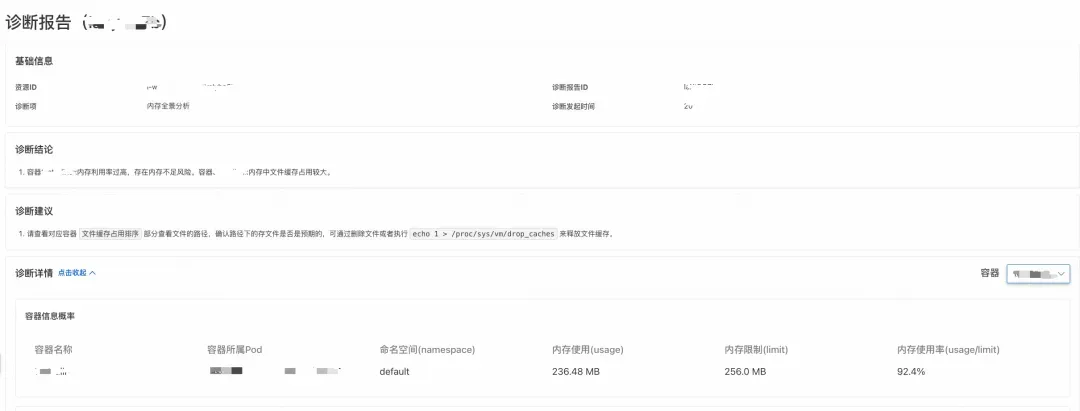The height and width of the screenshot is (411, 1080).
Task: Select the 诊断结论 section heading
Action: coord(34,149)
